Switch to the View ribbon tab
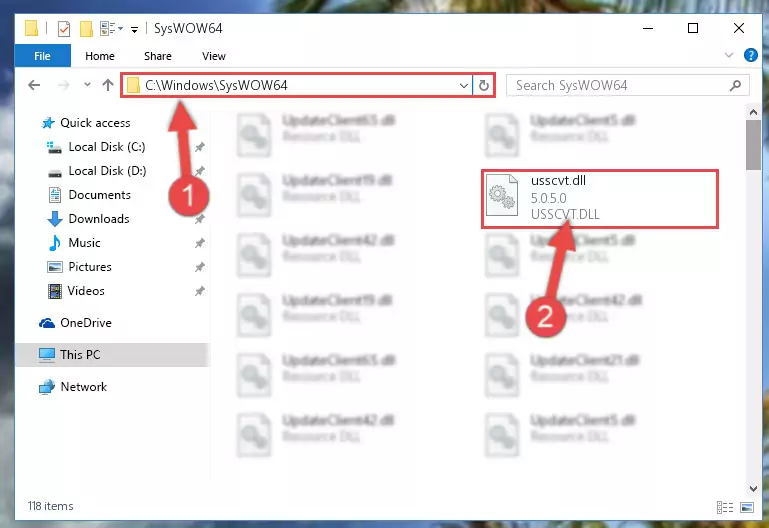This screenshot has height=528, width=769. coord(214,56)
